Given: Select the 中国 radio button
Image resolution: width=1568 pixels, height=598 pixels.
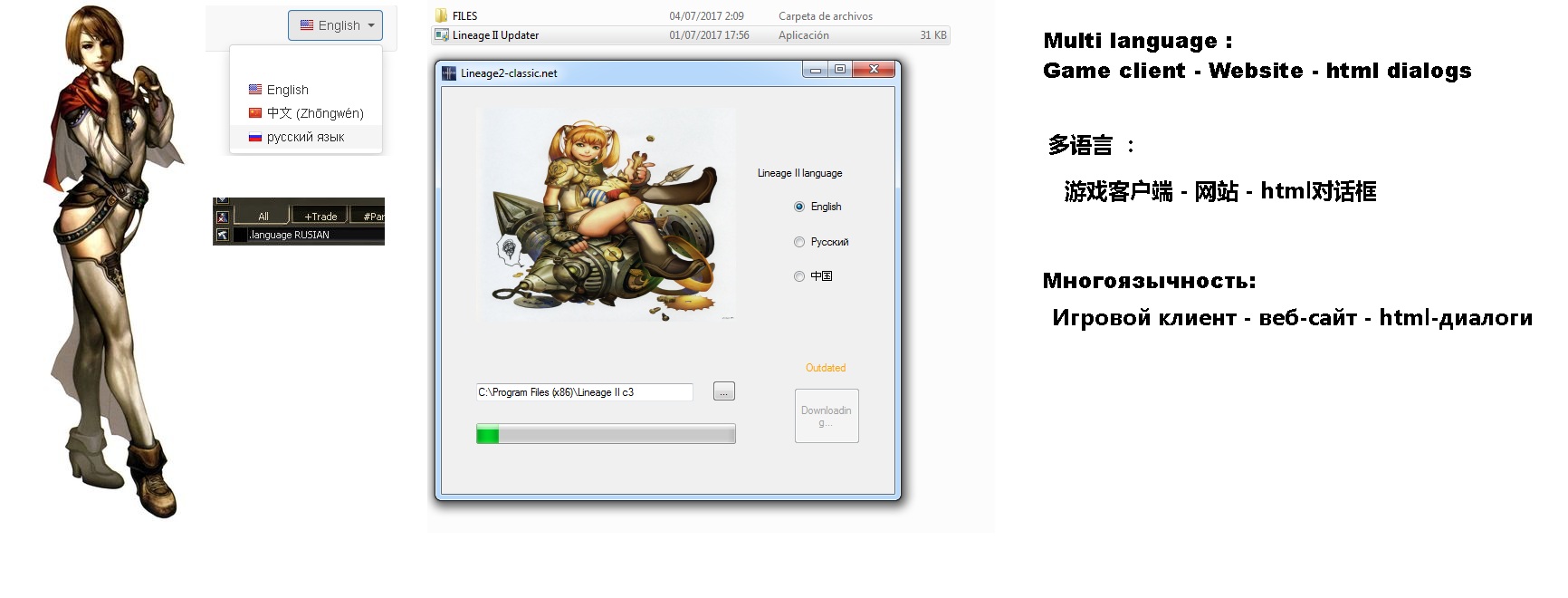Looking at the screenshot, I should [x=799, y=276].
